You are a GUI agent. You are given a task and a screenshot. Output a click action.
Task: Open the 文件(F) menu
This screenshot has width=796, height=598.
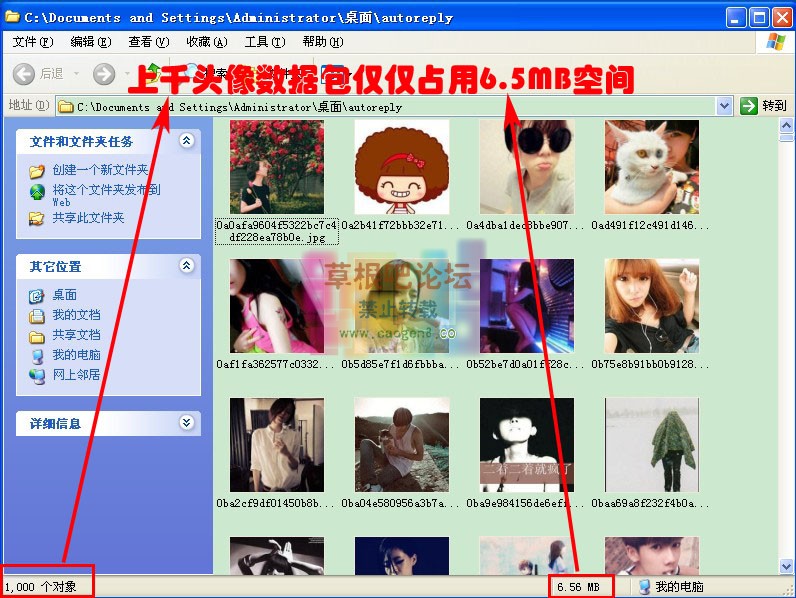click(x=32, y=42)
